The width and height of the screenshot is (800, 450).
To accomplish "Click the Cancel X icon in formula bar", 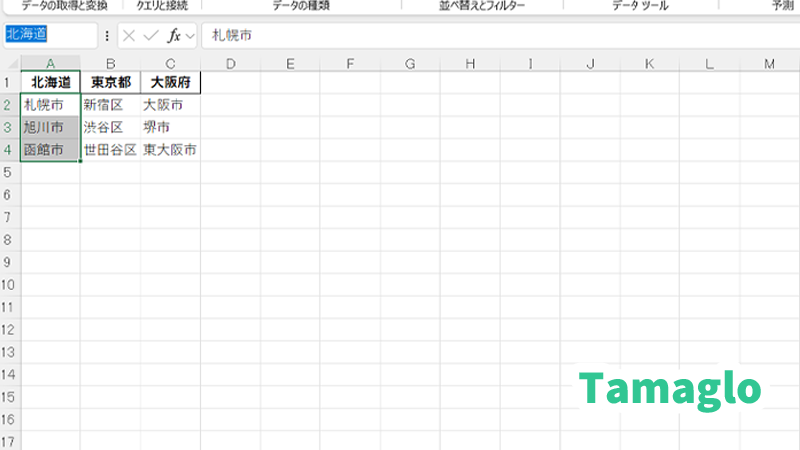I will point(129,36).
